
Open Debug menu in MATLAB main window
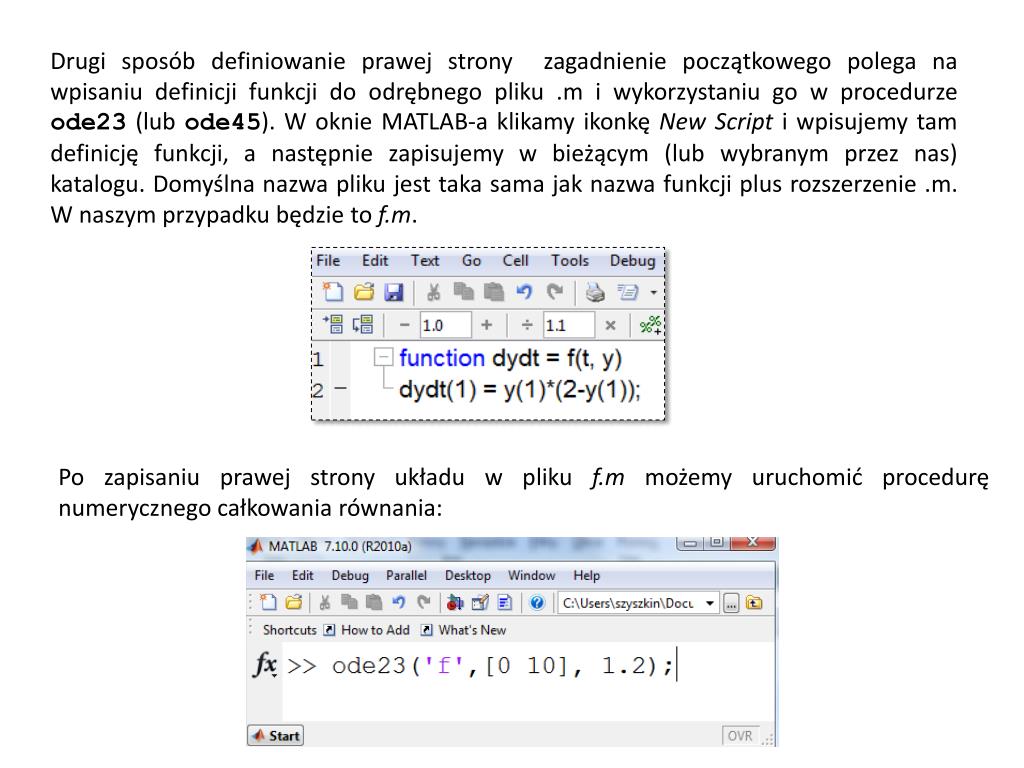pos(350,576)
